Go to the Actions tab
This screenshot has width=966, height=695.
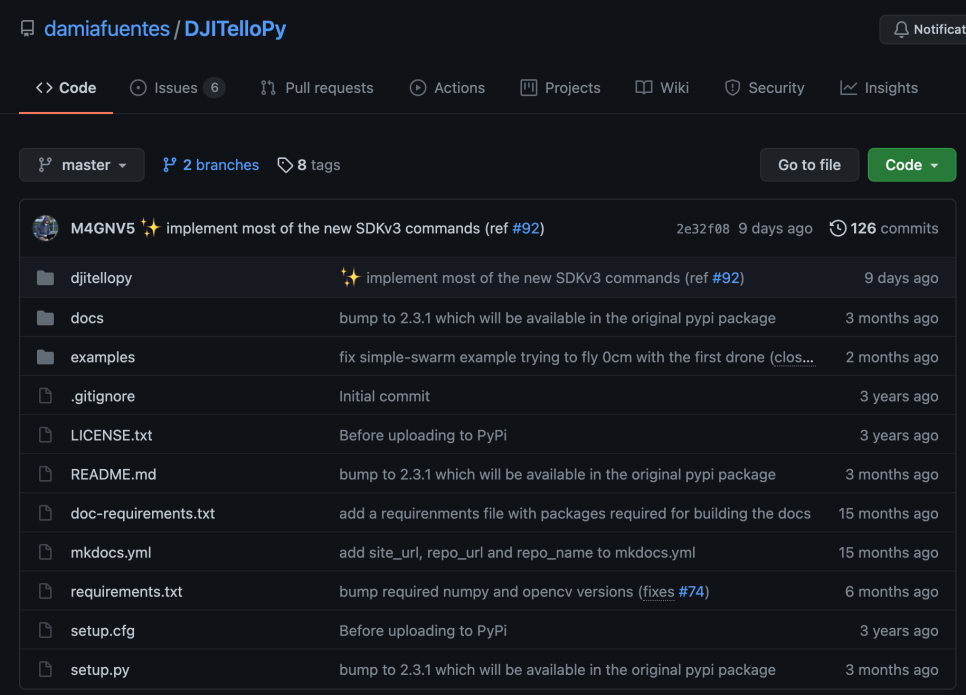[447, 88]
